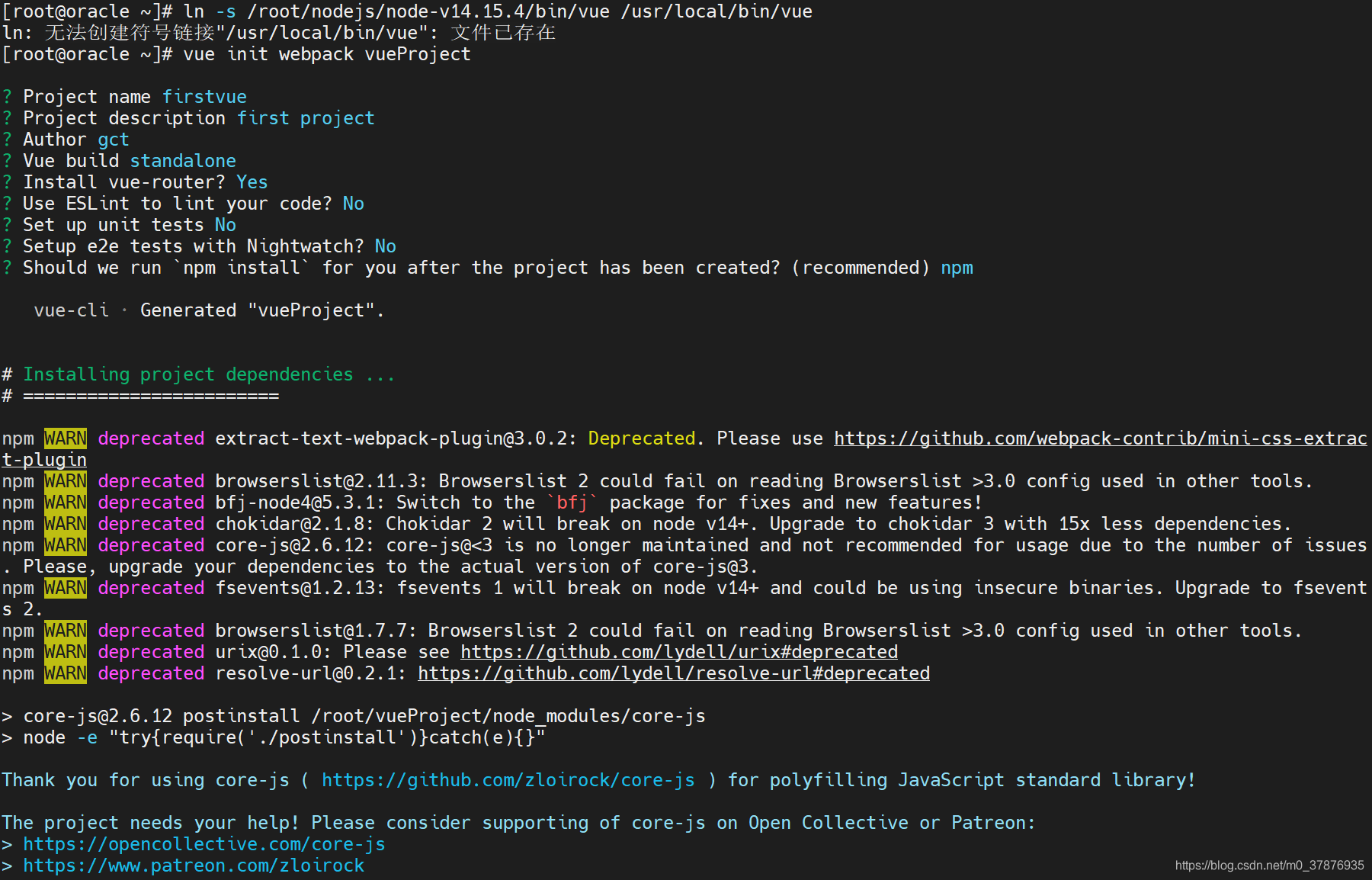Open the patreon.com/zloirock URL
1372x880 pixels.
194,866
